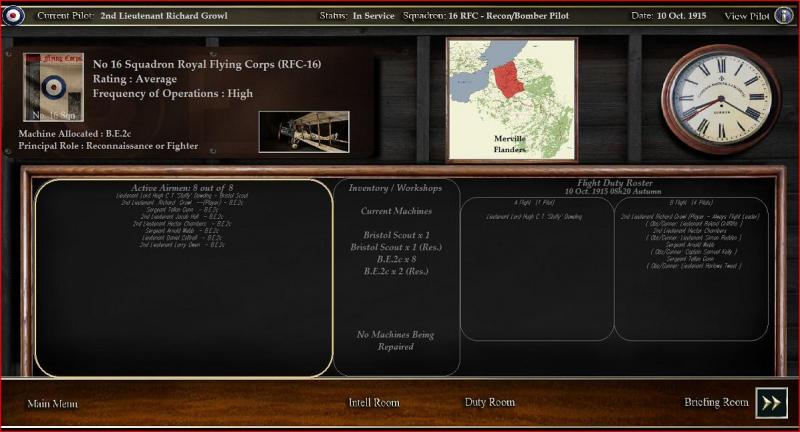
Task: Select Hector Chambers in B Flight roster
Action: click(692, 231)
